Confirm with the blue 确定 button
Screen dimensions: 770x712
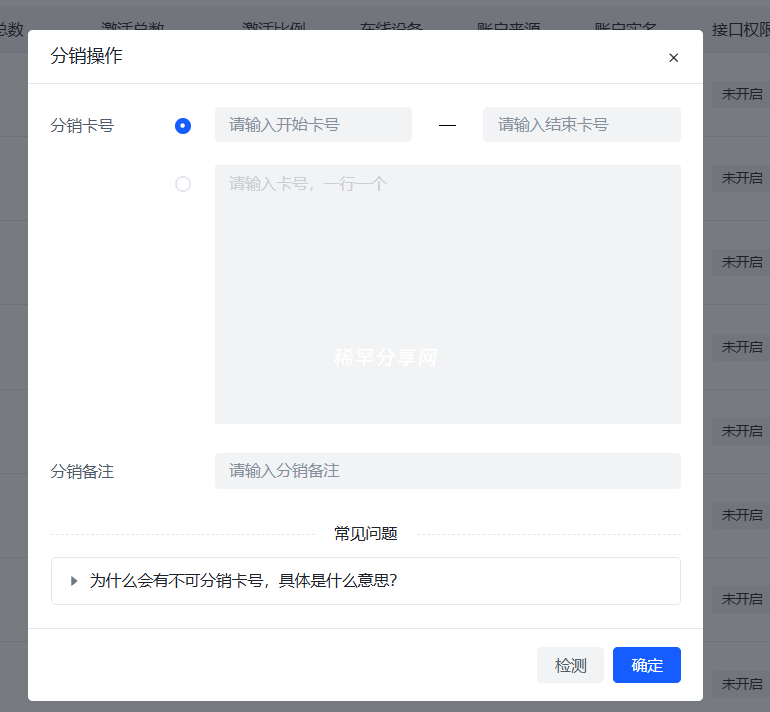[646, 665]
